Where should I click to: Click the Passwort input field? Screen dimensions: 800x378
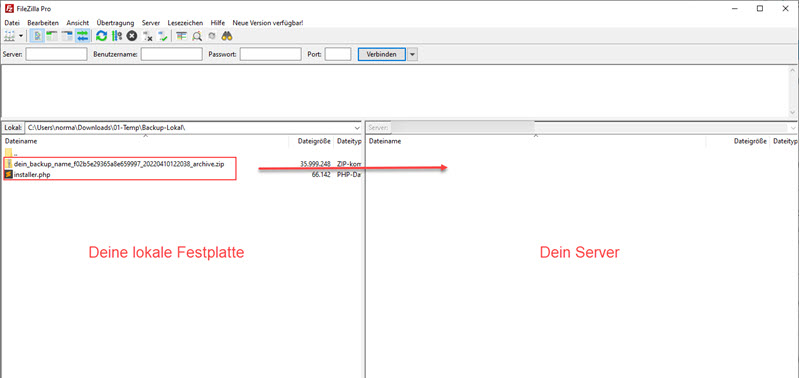270,54
